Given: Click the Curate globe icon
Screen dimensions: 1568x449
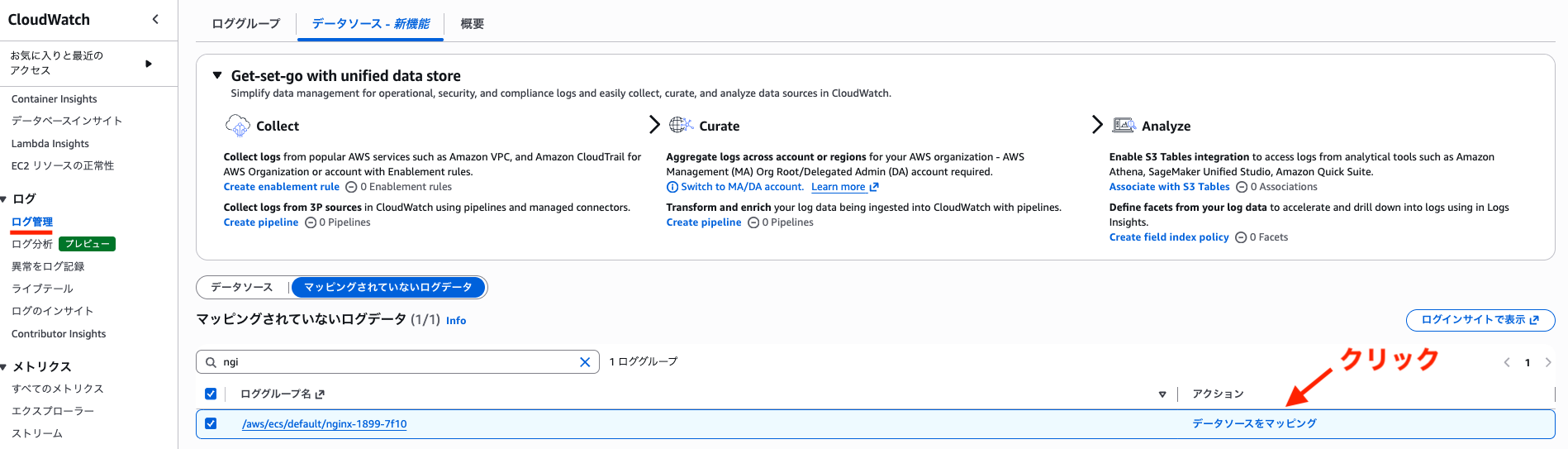Looking at the screenshot, I should coord(681,125).
